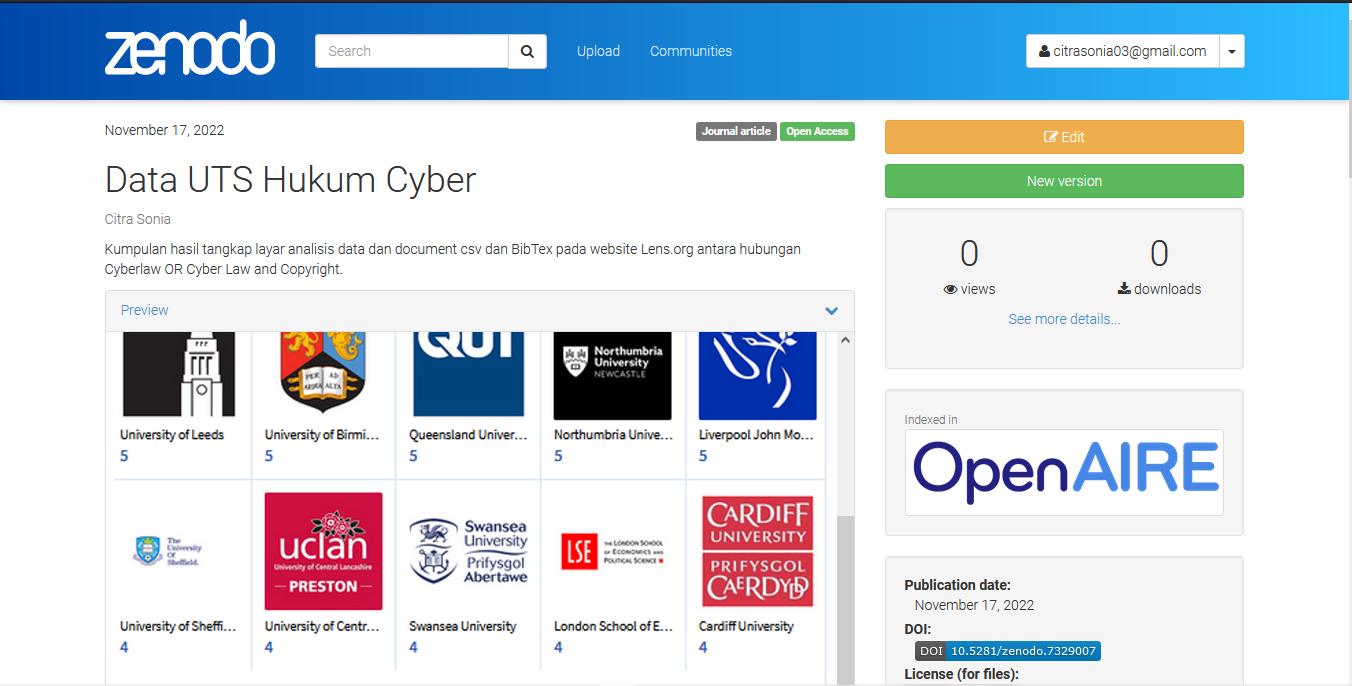
Task: Click the University of Sheffi... name label
Action: [x=179, y=626]
